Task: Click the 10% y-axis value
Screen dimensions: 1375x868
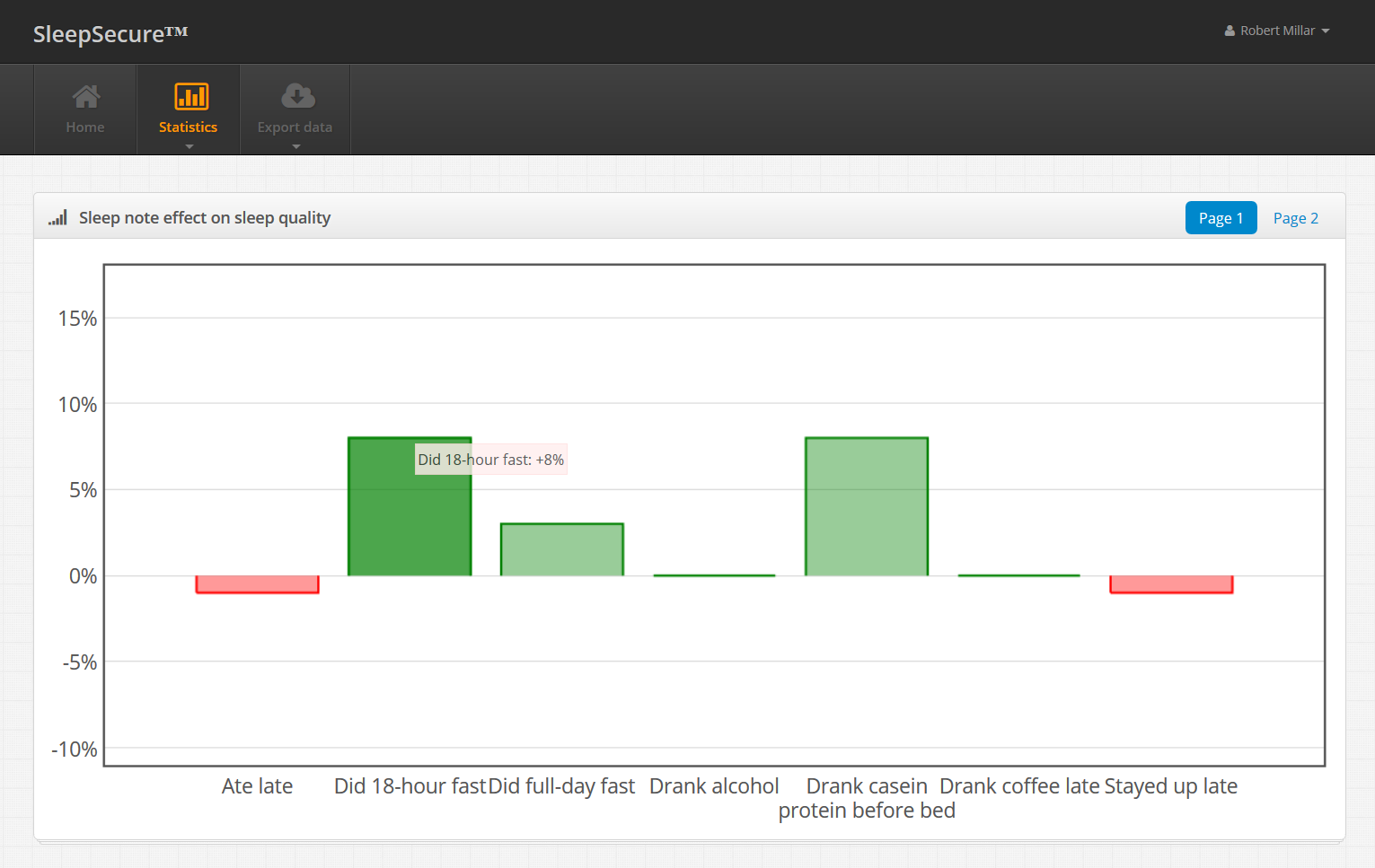Action: [77, 405]
